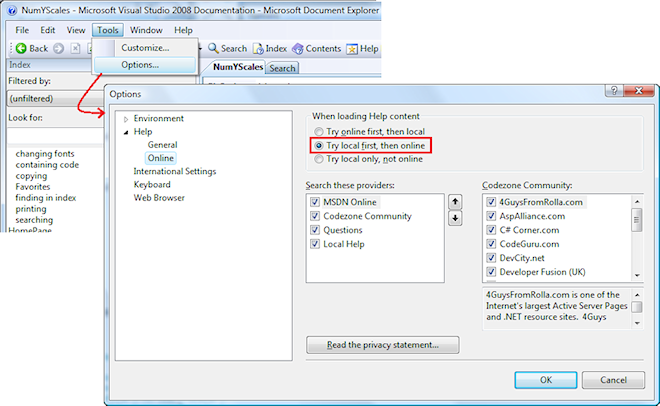Collapse the Help tree node
This screenshot has height=406, width=660.
coord(126,132)
